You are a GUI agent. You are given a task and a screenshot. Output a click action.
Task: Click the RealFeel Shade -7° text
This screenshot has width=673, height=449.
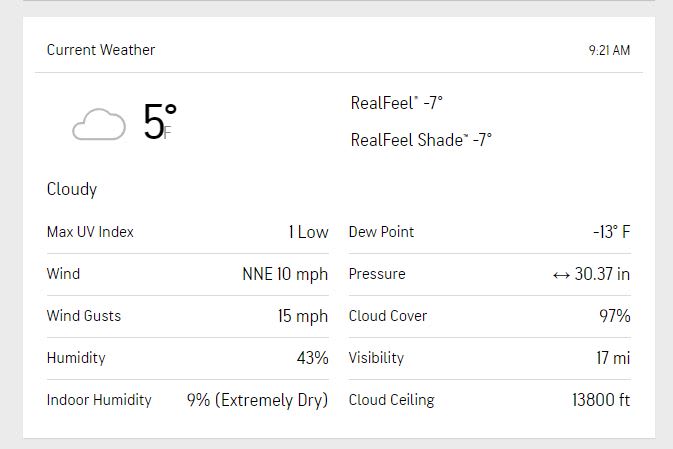421,140
